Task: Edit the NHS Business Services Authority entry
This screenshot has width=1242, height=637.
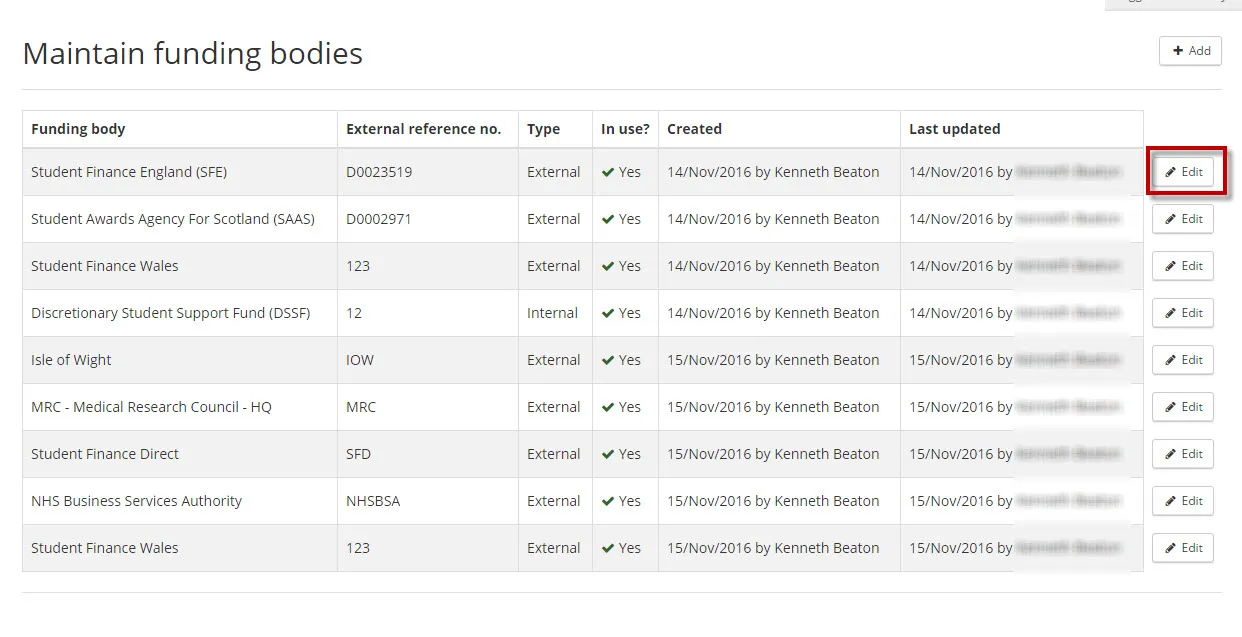Action: pos(1183,501)
